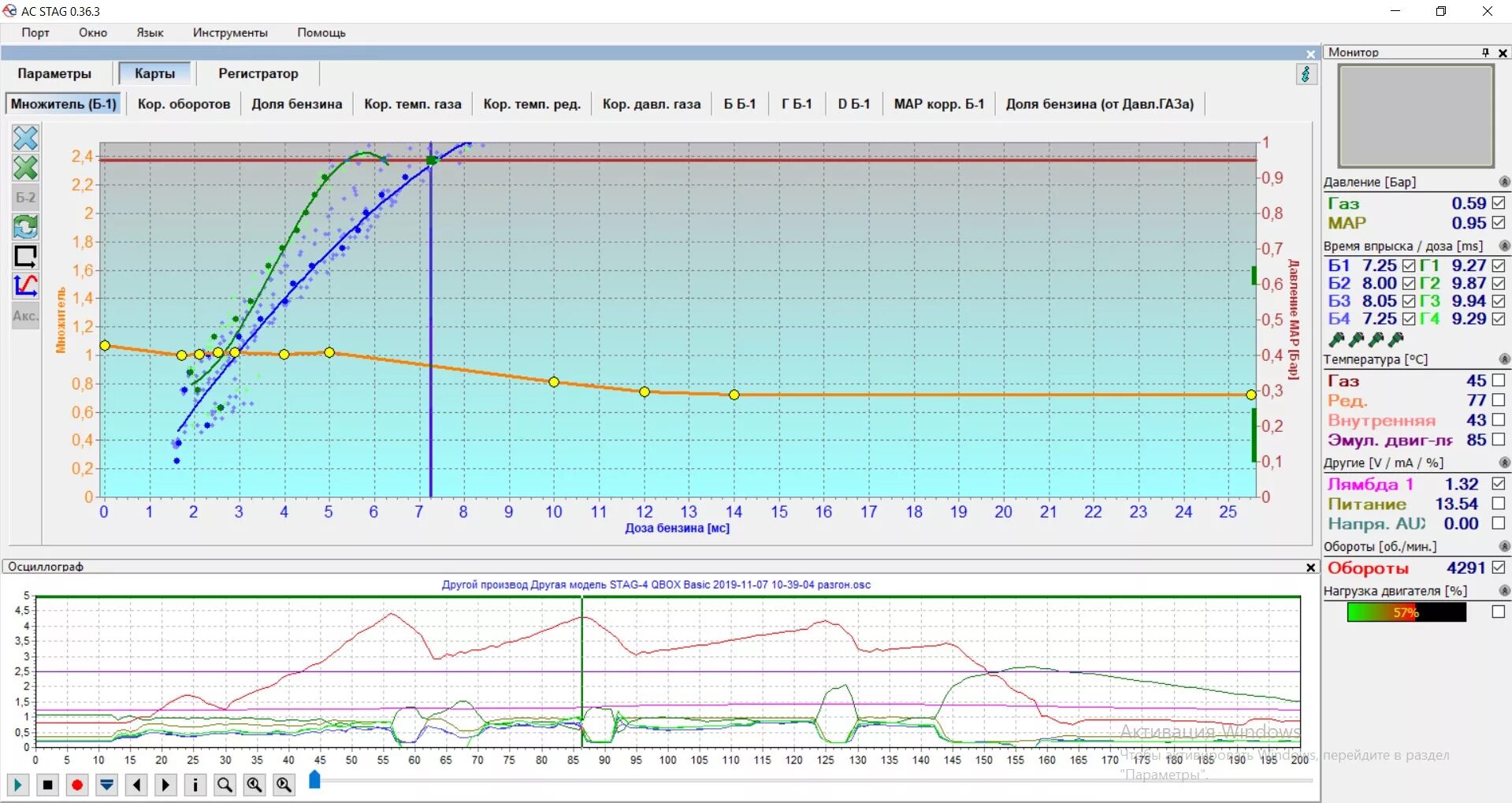Open the Доля бензина map tab
Image resolution: width=1512 pixels, height=803 pixels.
297,104
